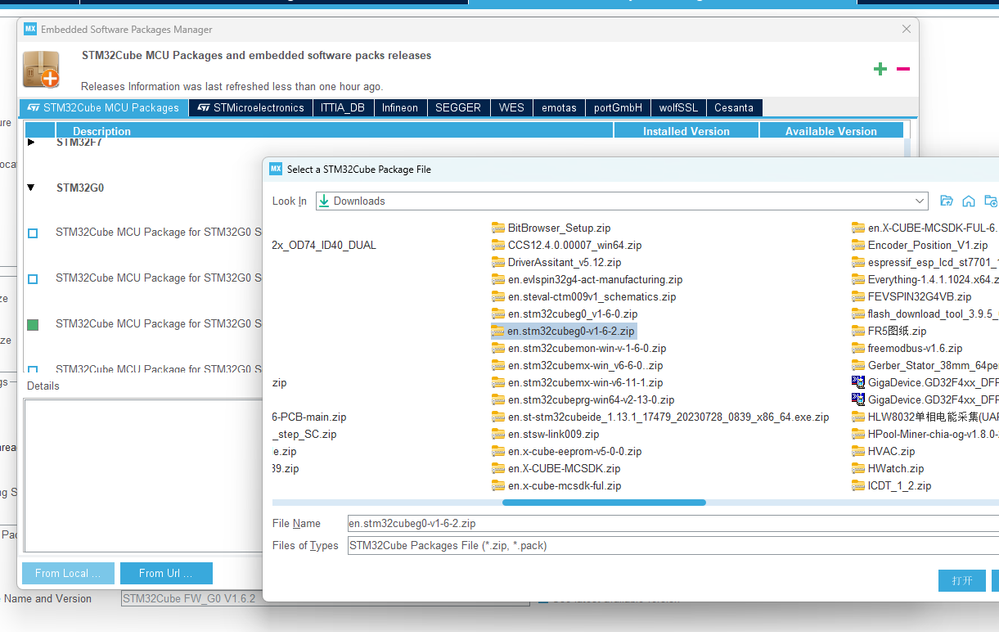Open the STMicroelectronics tab
Viewport: 999px width, 632px height.
[250, 108]
